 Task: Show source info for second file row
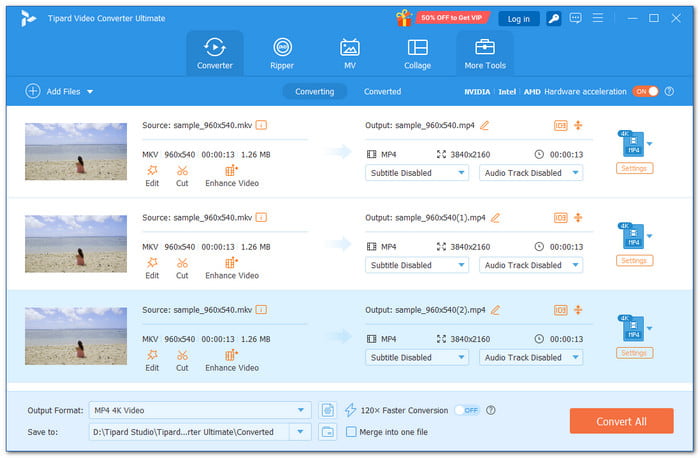(x=261, y=217)
